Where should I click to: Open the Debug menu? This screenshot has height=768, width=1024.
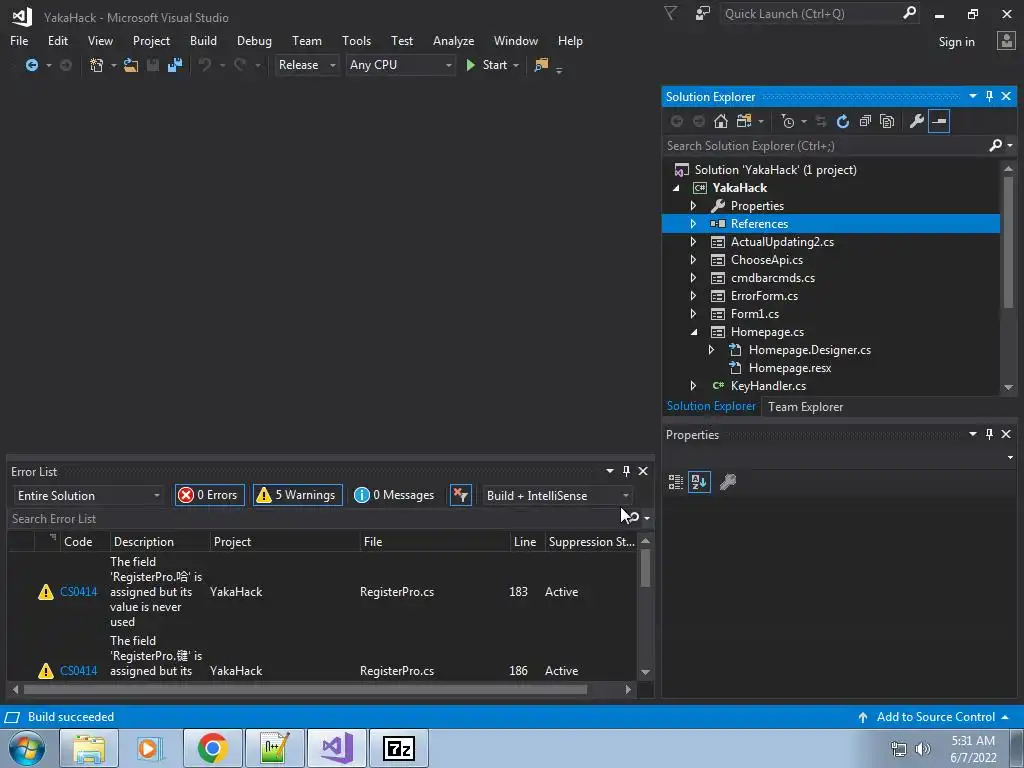(254, 40)
